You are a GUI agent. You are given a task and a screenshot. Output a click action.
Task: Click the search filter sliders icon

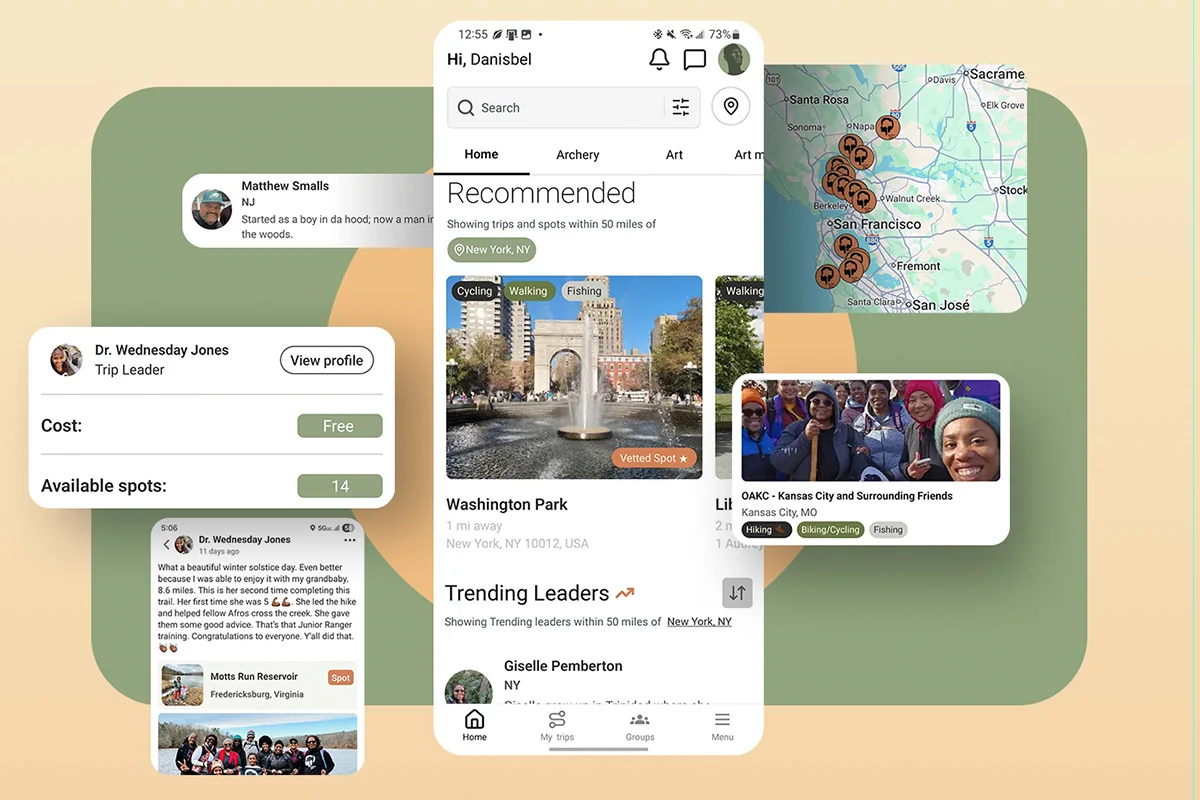click(x=681, y=108)
